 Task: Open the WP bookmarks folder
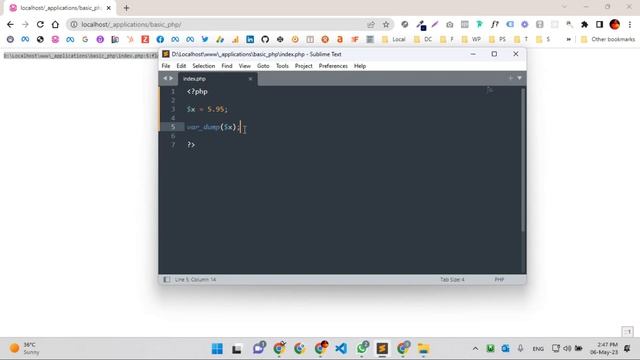471,39
